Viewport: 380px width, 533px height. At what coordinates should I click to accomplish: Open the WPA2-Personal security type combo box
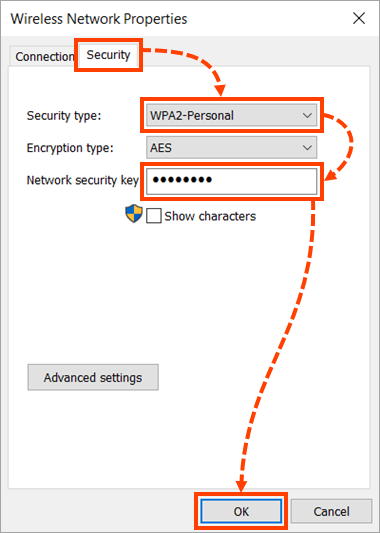tap(231, 116)
